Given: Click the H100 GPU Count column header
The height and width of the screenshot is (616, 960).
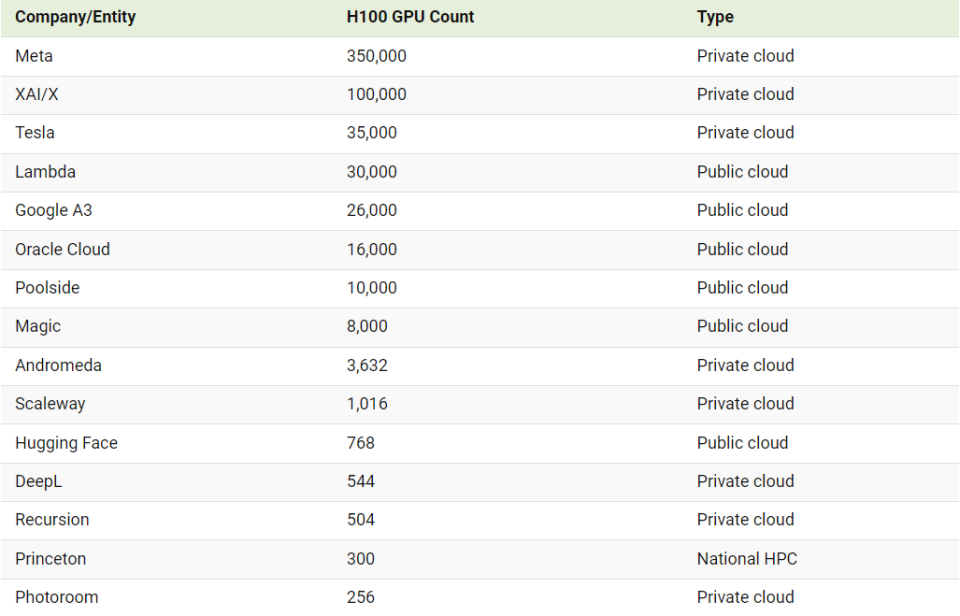Looking at the screenshot, I should [x=410, y=17].
